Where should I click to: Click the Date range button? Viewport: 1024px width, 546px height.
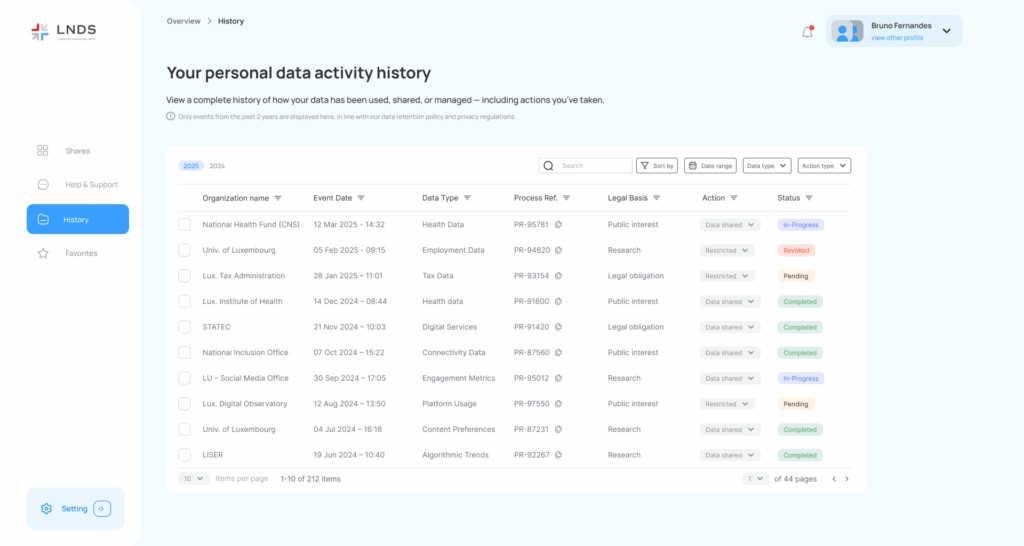[711, 166]
